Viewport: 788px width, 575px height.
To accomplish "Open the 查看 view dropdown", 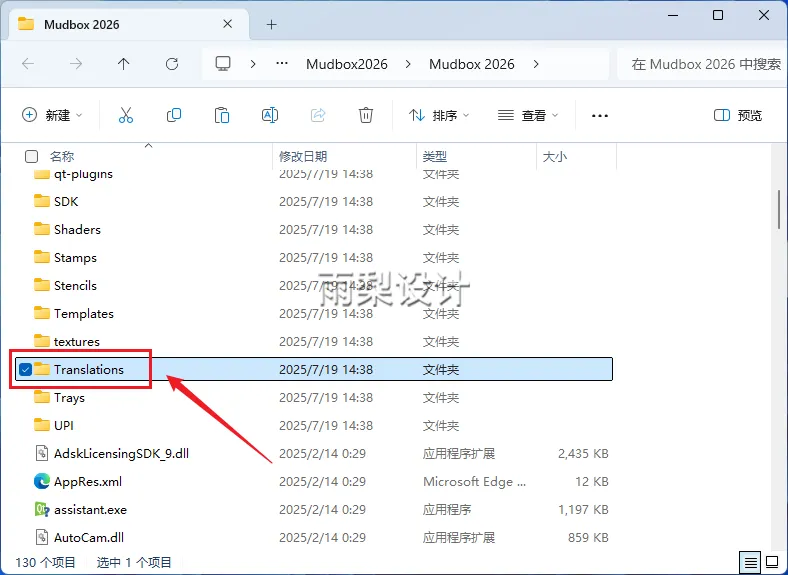I will point(528,116).
